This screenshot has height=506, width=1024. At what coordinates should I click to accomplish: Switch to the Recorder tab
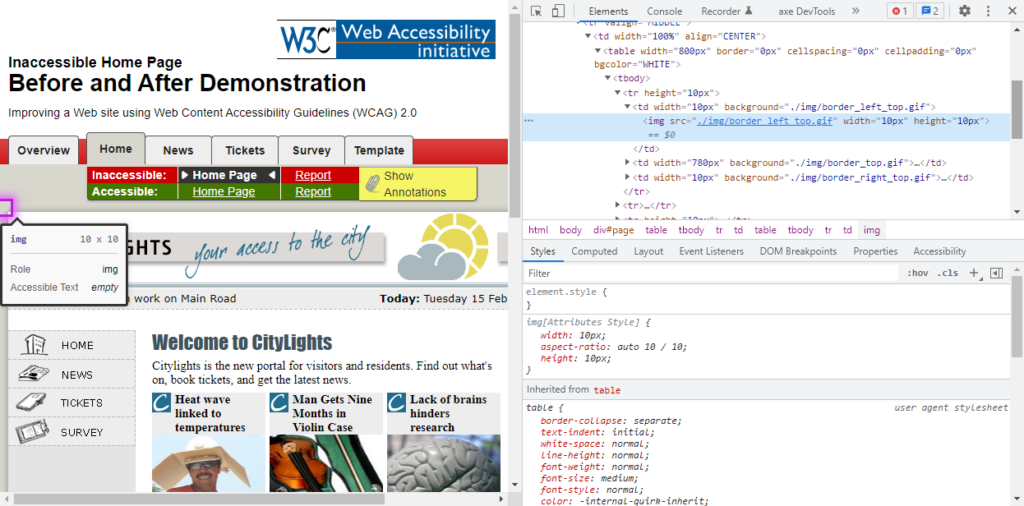[726, 11]
